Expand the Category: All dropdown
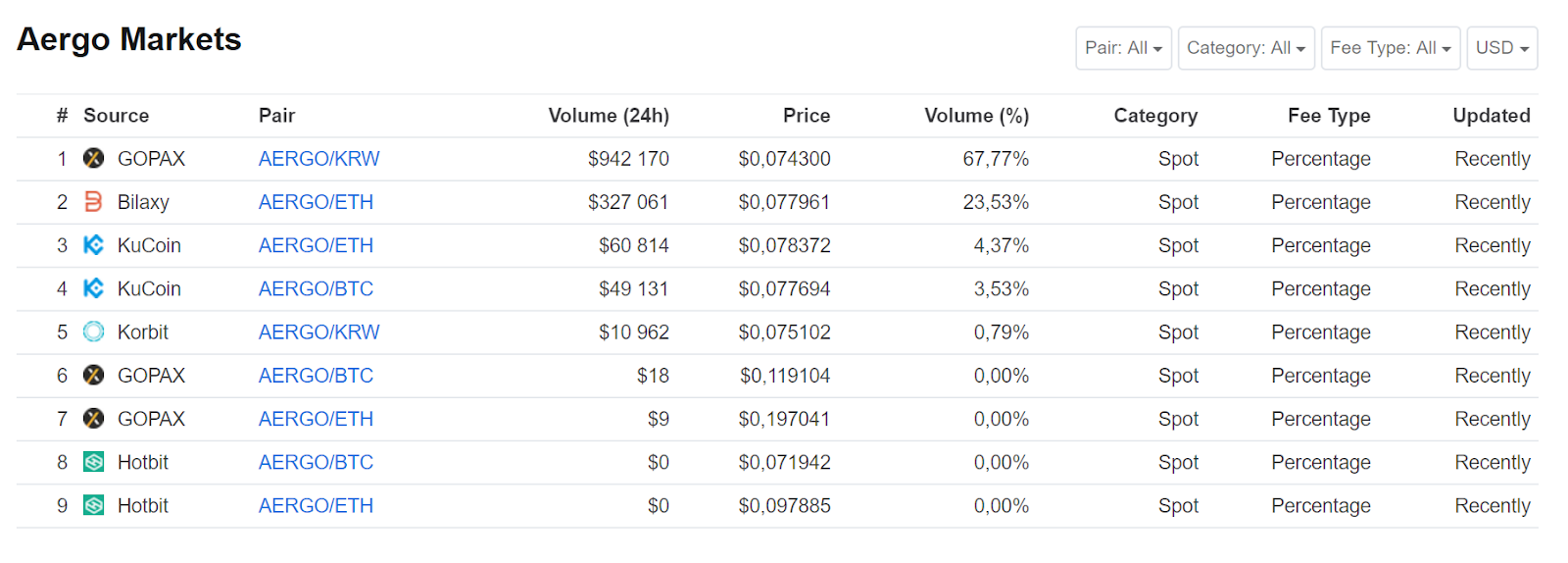1568x563 pixels. [1246, 48]
